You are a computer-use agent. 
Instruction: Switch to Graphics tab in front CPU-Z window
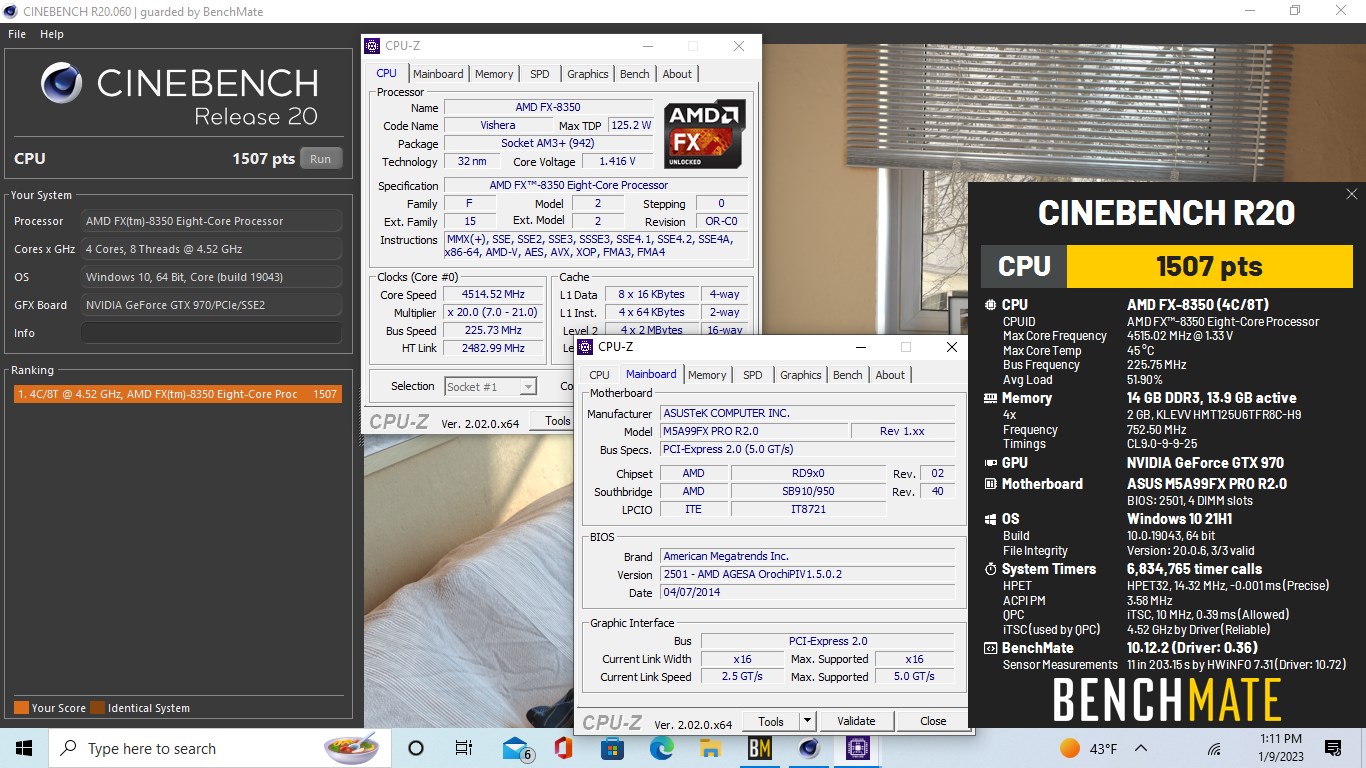click(x=801, y=375)
